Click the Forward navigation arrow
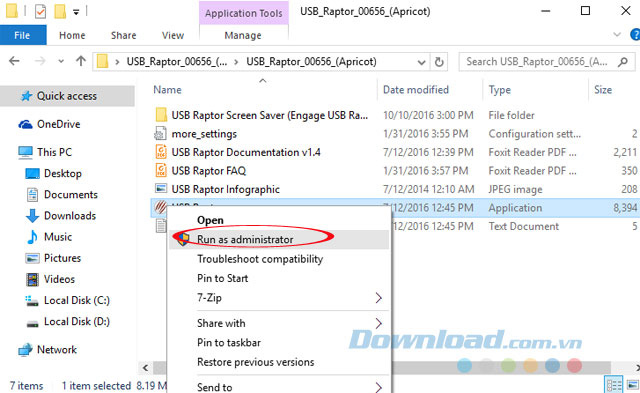Image resolution: width=640 pixels, height=393 pixels. 40,61
